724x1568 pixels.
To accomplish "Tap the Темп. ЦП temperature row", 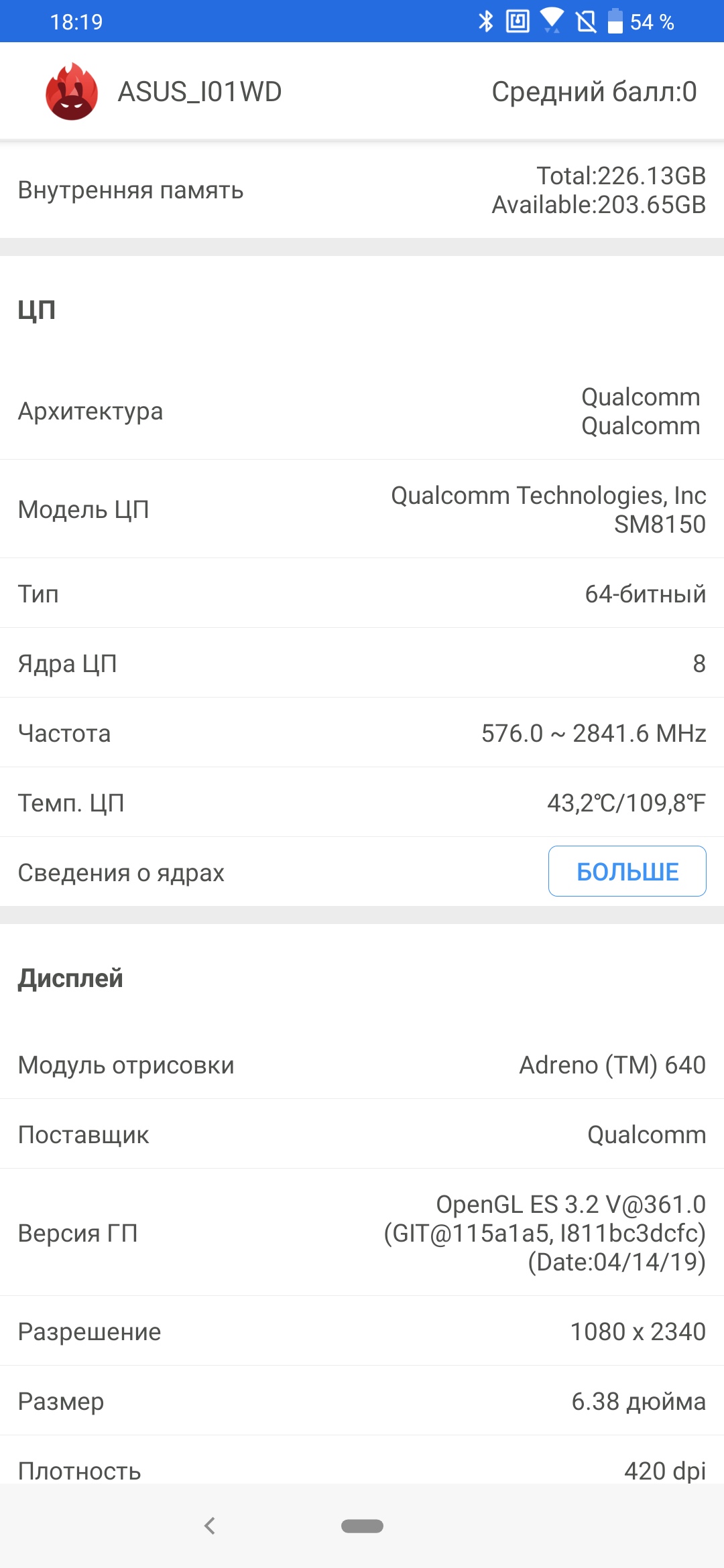I will pos(362,803).
